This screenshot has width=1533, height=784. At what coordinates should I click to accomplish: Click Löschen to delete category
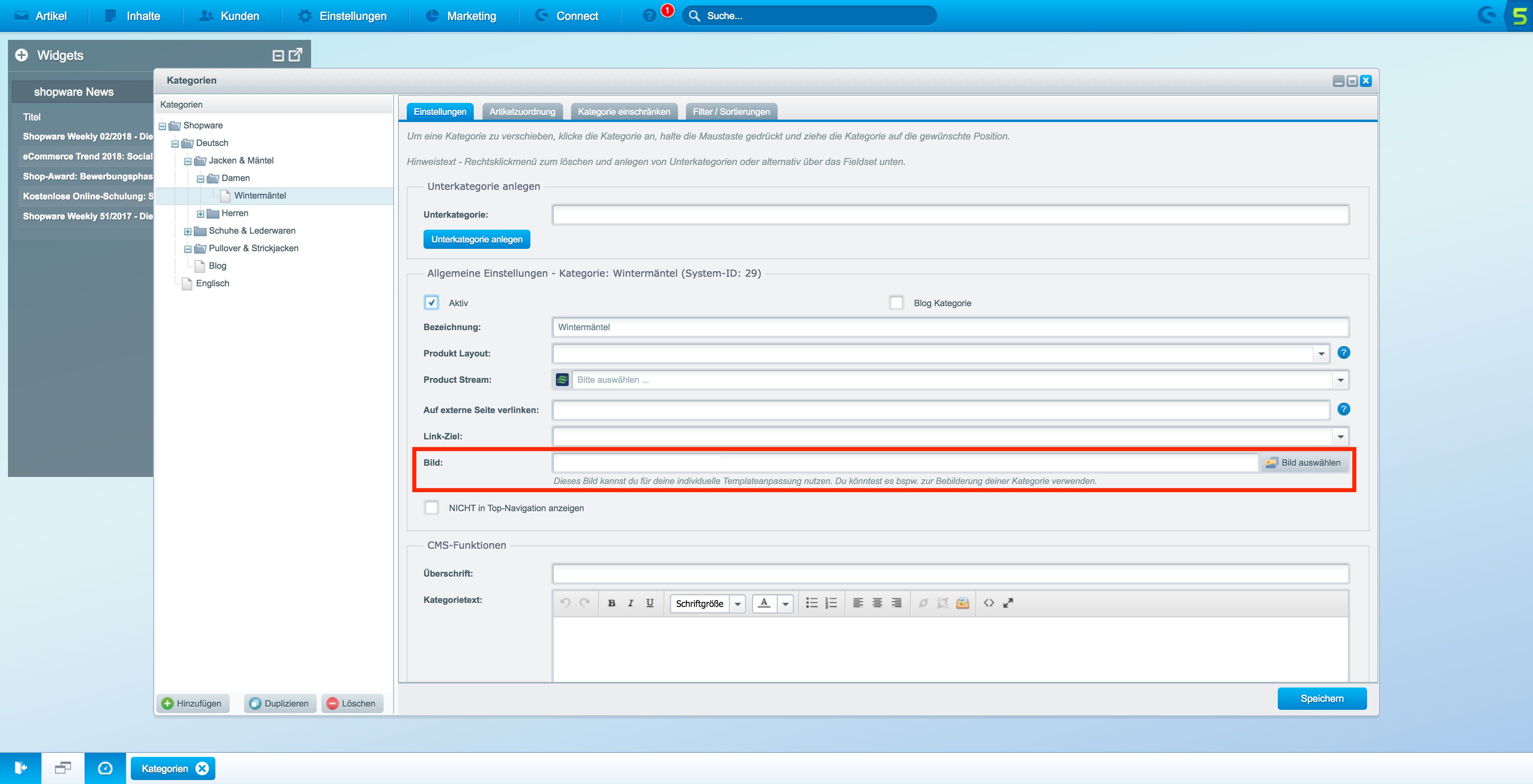tap(352, 703)
